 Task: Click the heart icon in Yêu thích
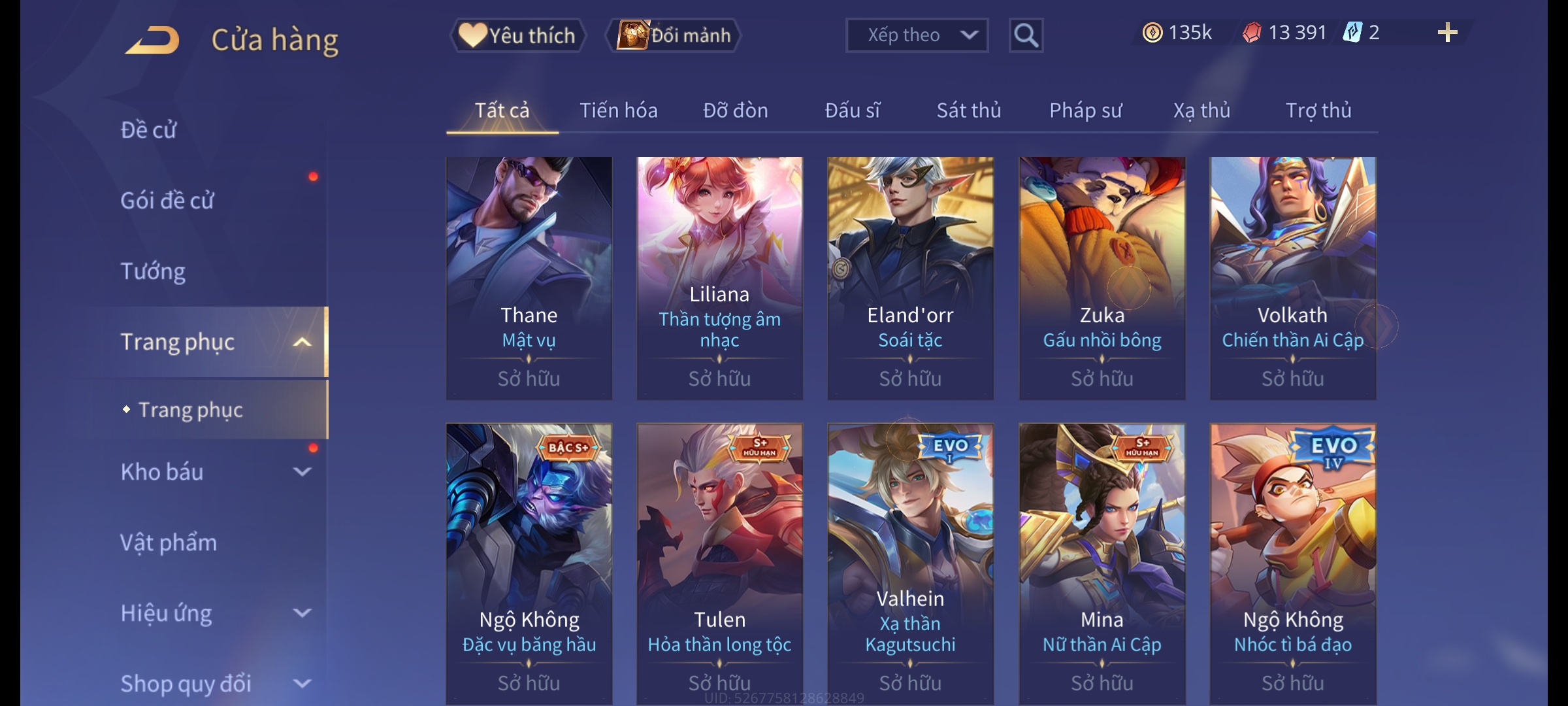coord(472,35)
